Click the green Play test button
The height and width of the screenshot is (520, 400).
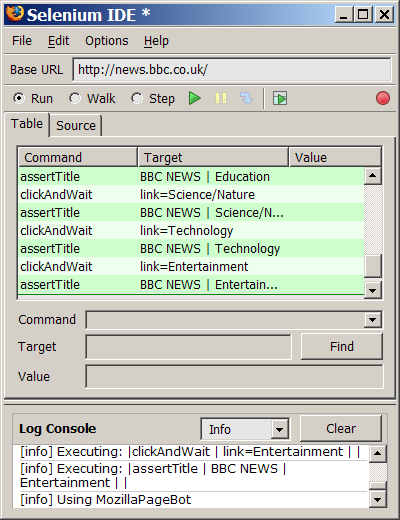pyautogui.click(x=195, y=98)
